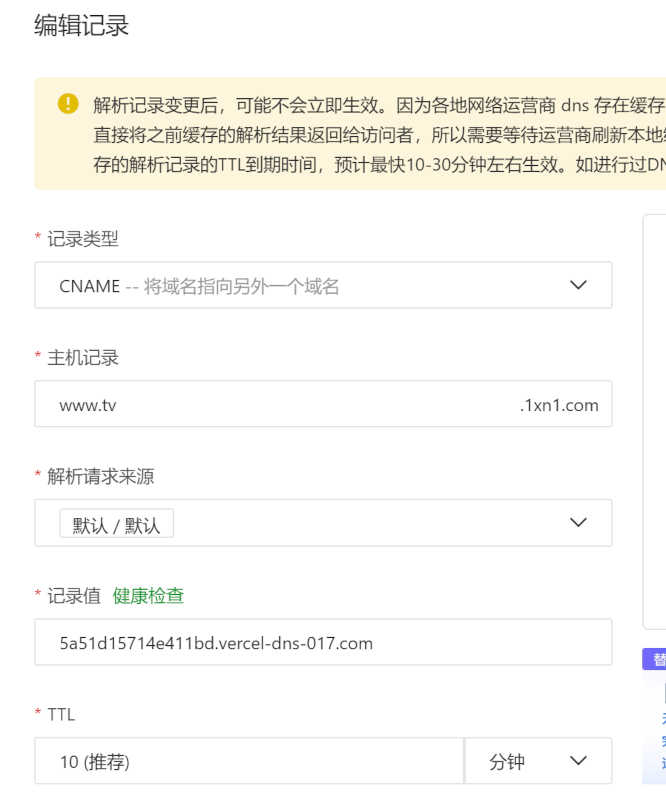
Task: Click the 主机记录 field label
Action: (83, 358)
